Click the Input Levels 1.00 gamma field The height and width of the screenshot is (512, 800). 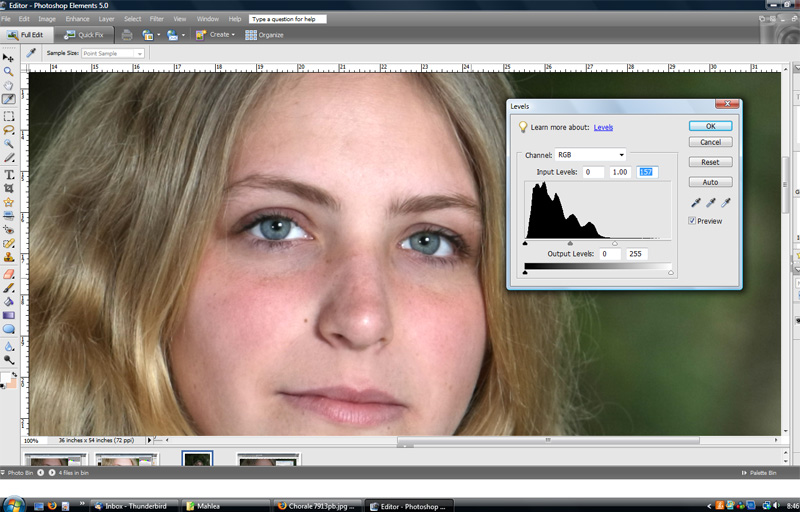click(620, 172)
